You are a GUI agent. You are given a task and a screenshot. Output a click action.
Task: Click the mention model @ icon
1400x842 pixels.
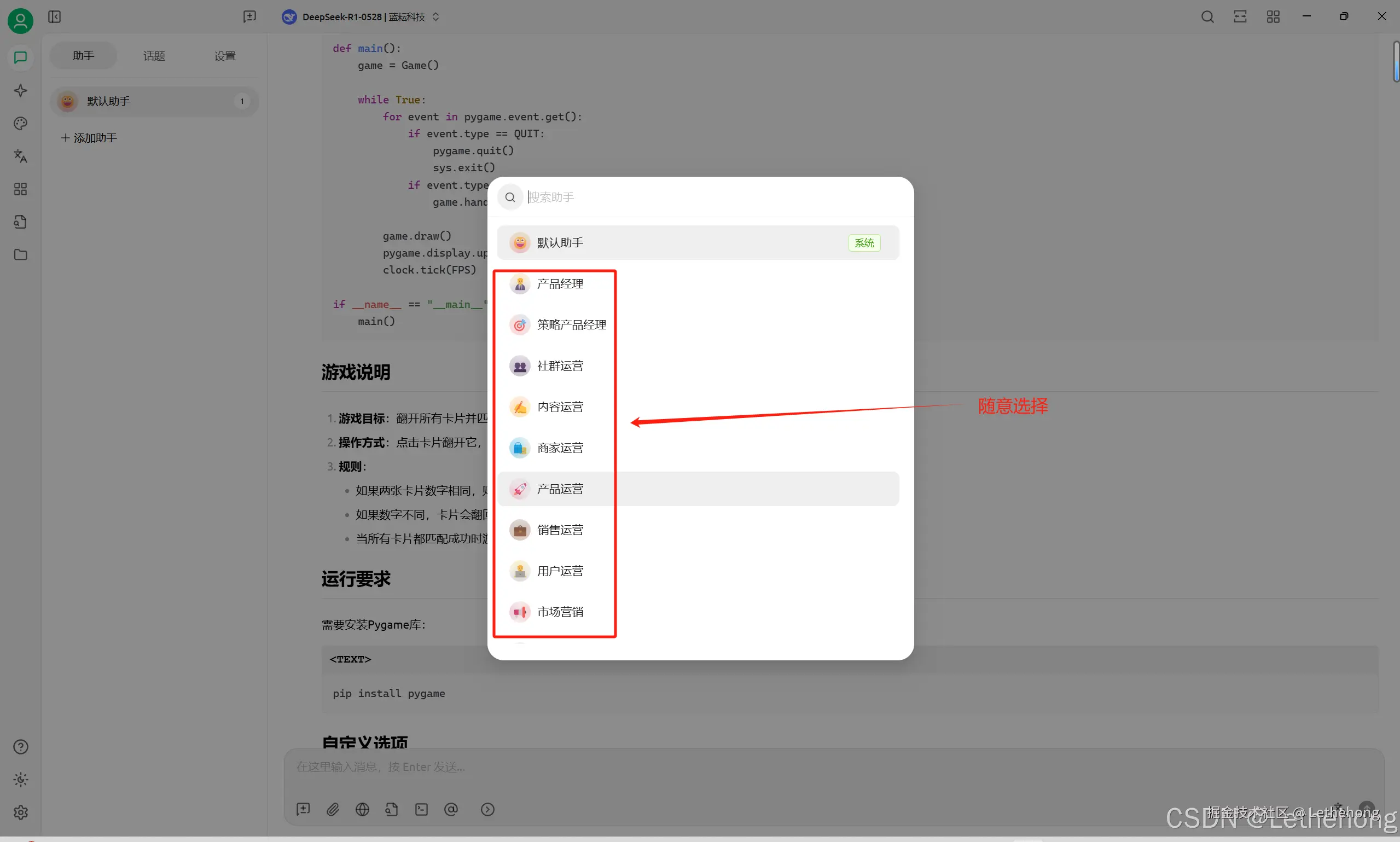[x=451, y=809]
